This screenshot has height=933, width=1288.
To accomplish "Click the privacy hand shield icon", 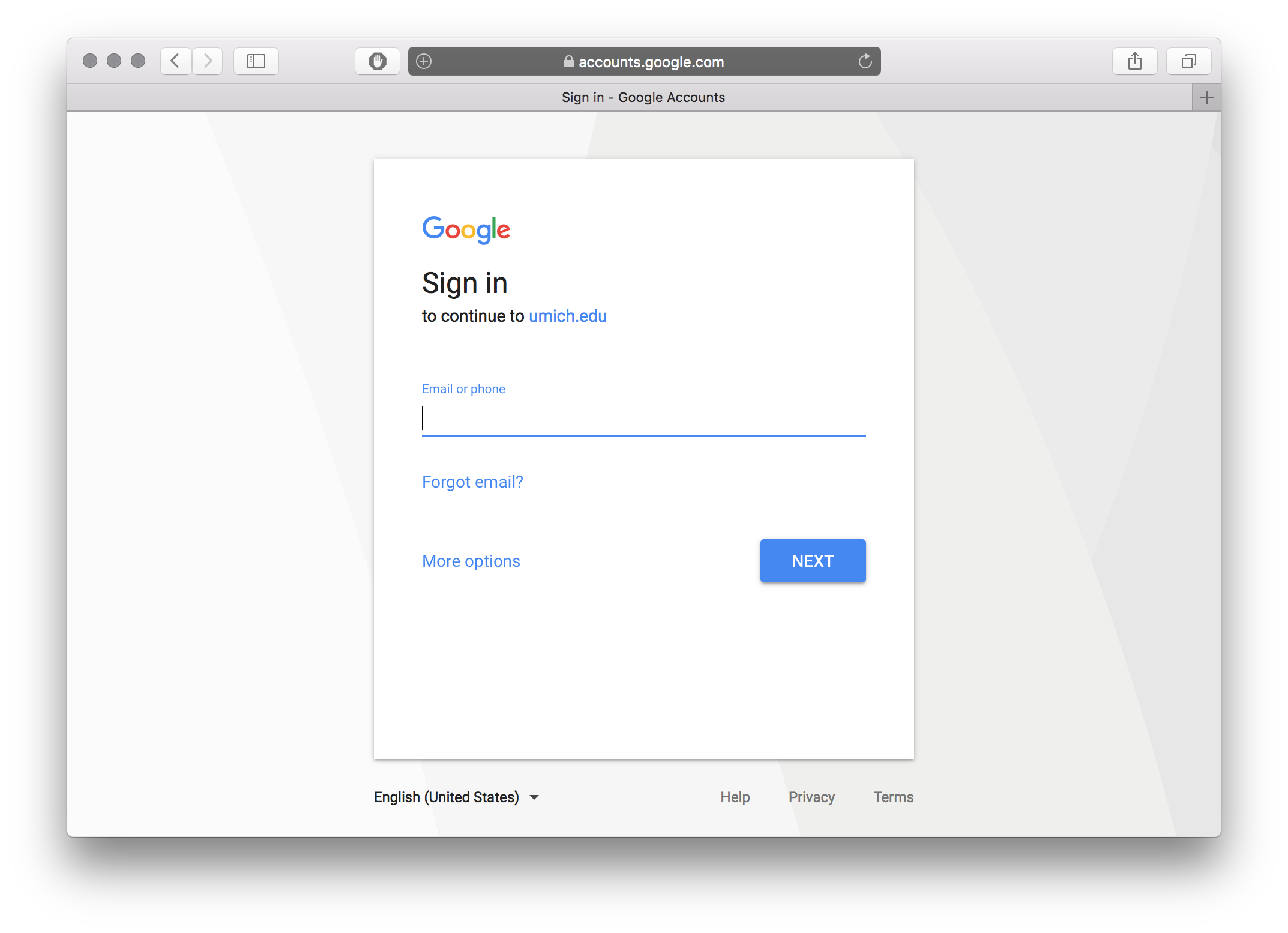I will pos(378,61).
